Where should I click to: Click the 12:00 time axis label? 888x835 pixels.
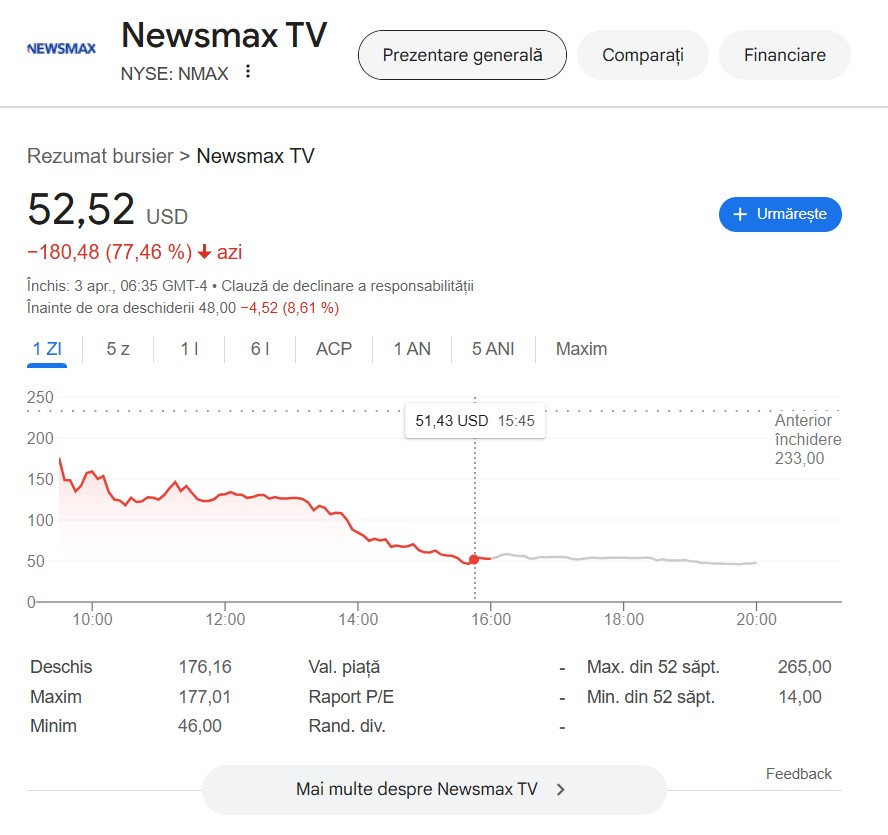point(225,619)
